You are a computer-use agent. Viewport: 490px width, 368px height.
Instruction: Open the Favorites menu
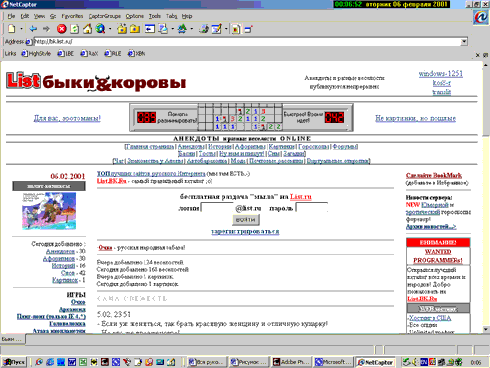72,16
